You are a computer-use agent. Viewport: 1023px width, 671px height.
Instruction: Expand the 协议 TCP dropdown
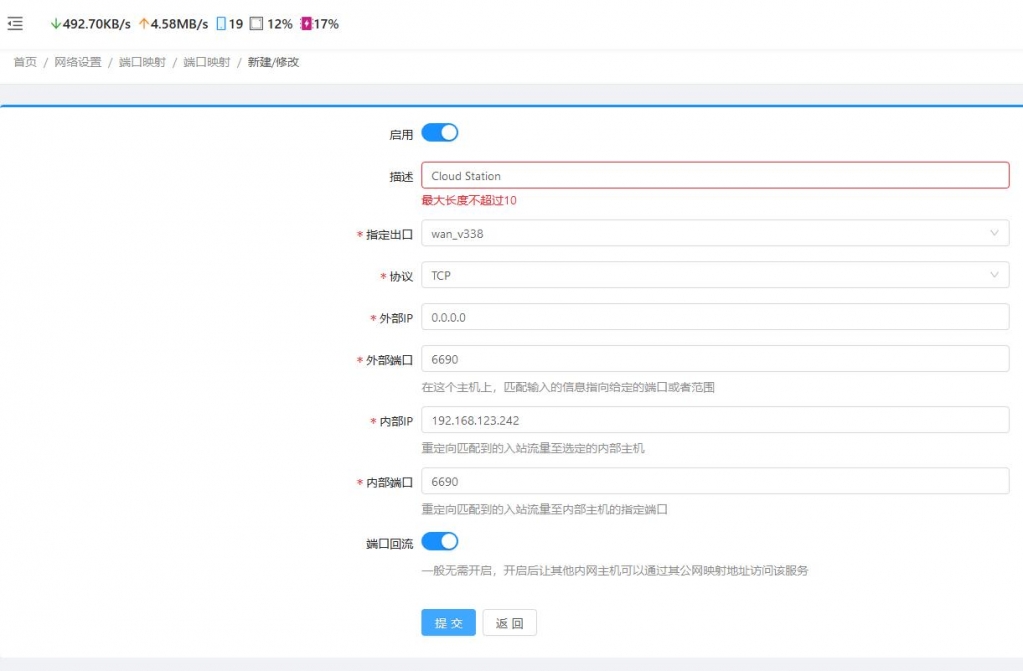coord(714,276)
